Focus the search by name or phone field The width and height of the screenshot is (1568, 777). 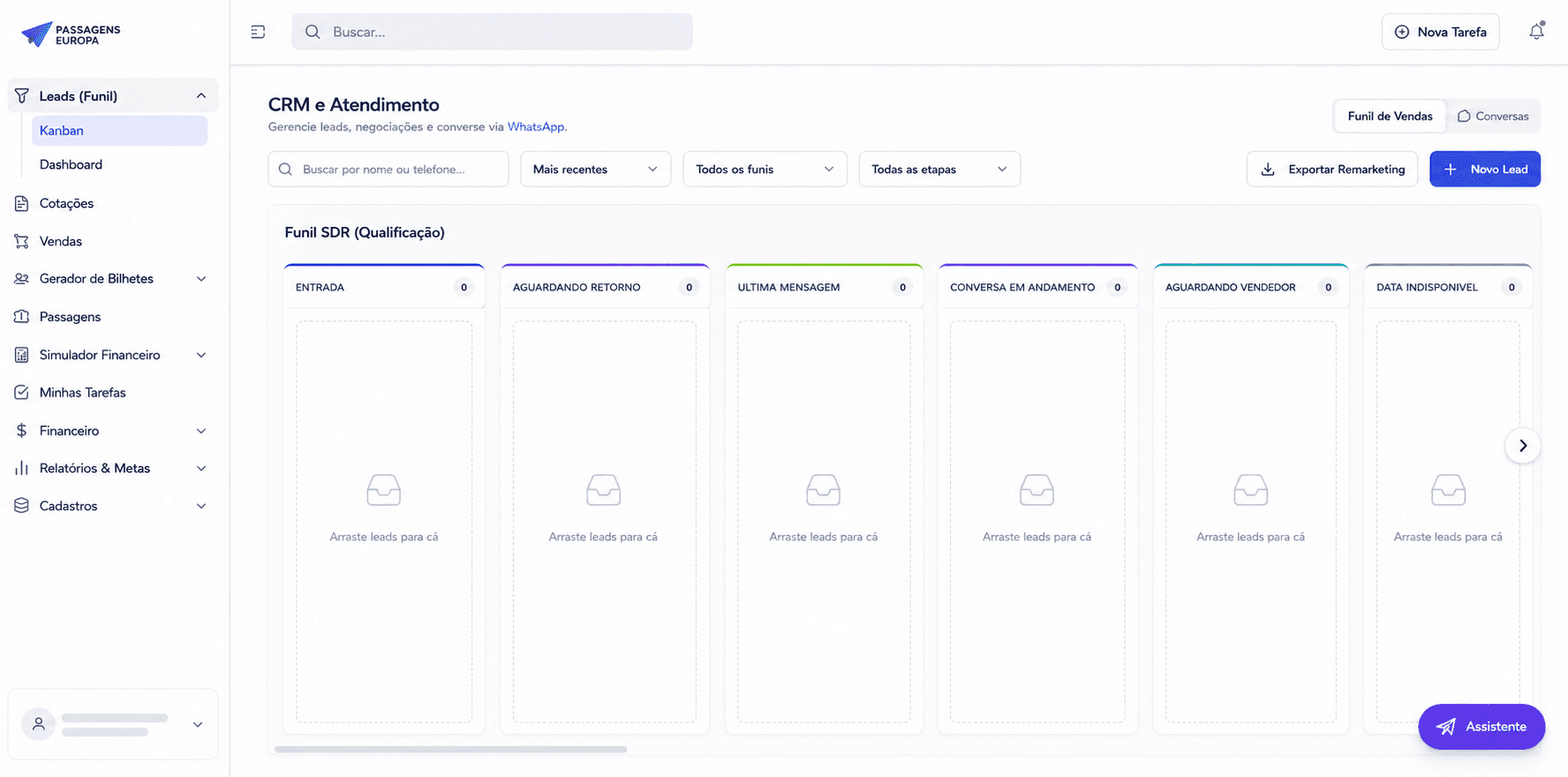click(x=388, y=169)
